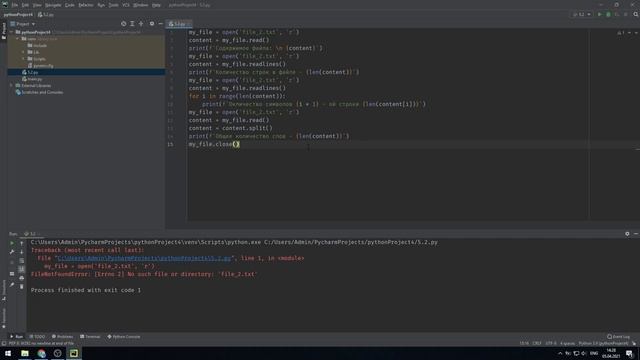
Task: Click the green Run button in toolbar
Action: pos(600,14)
